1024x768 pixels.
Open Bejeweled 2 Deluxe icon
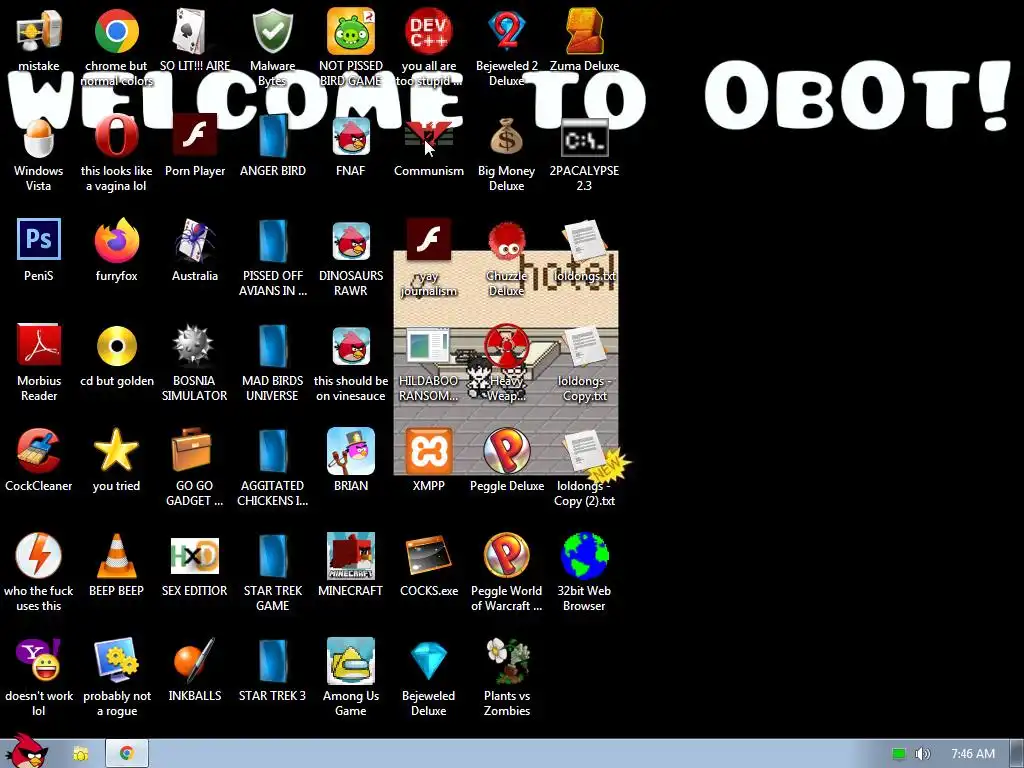(507, 31)
